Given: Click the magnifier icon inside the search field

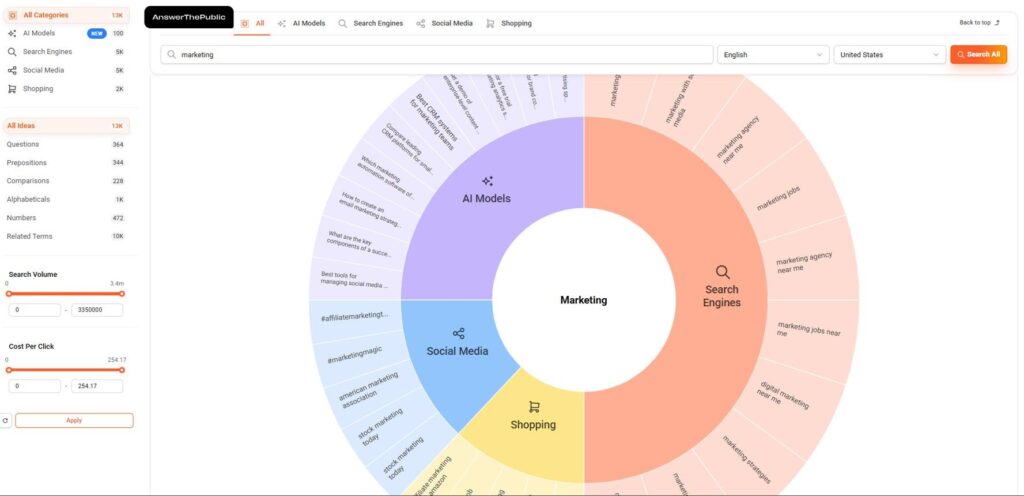Looking at the screenshot, I should coord(172,55).
